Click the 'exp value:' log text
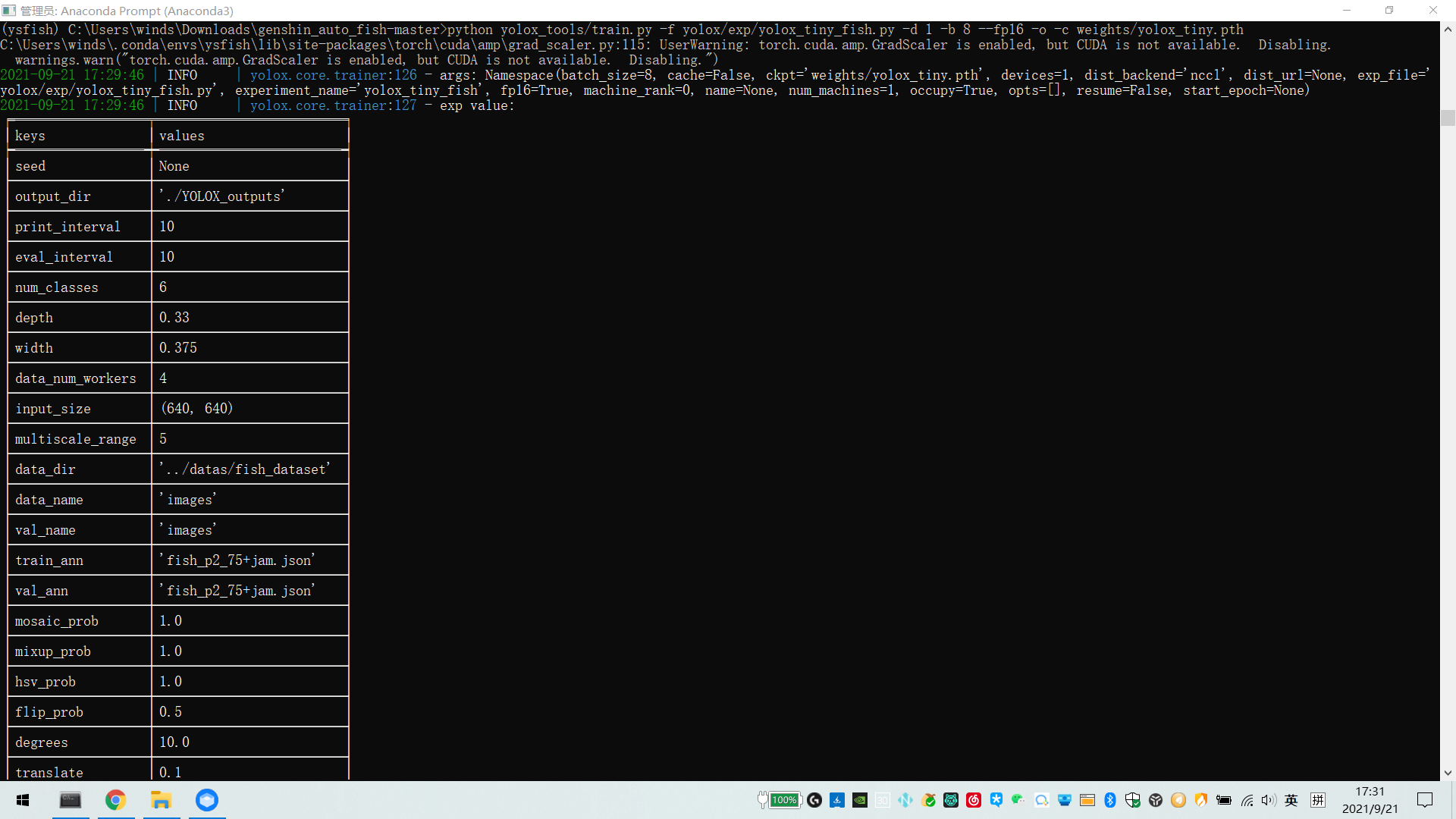This screenshot has width=1456, height=819. tap(477, 105)
